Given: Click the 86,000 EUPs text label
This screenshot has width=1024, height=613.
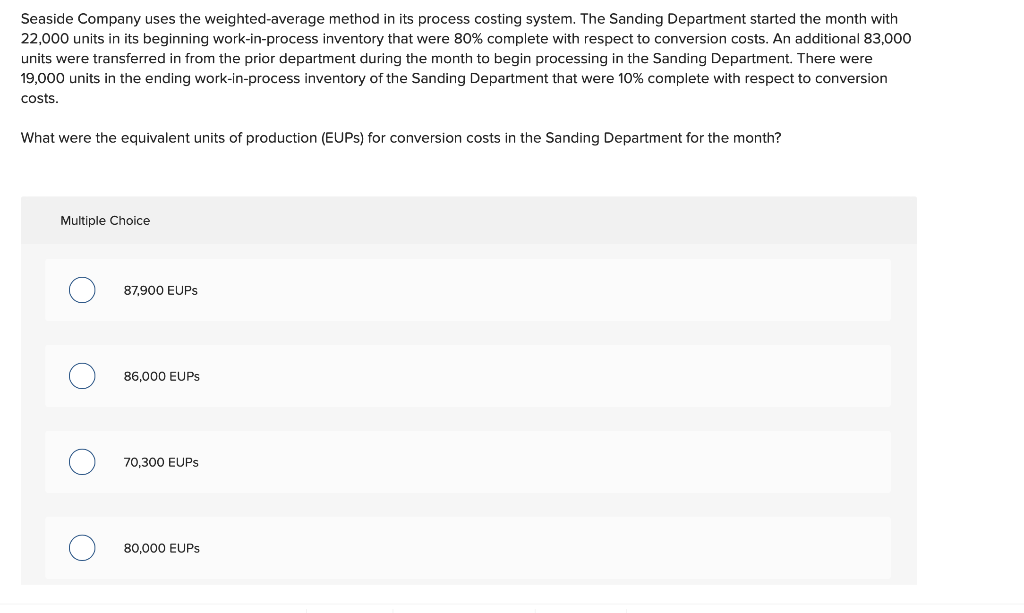Looking at the screenshot, I should tap(161, 376).
